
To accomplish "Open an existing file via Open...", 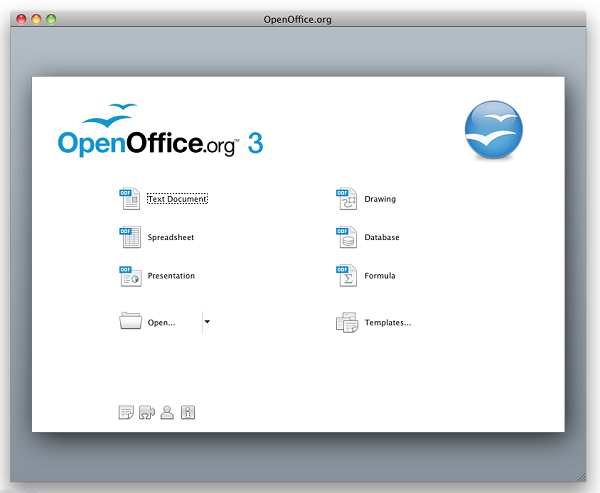I will [161, 323].
